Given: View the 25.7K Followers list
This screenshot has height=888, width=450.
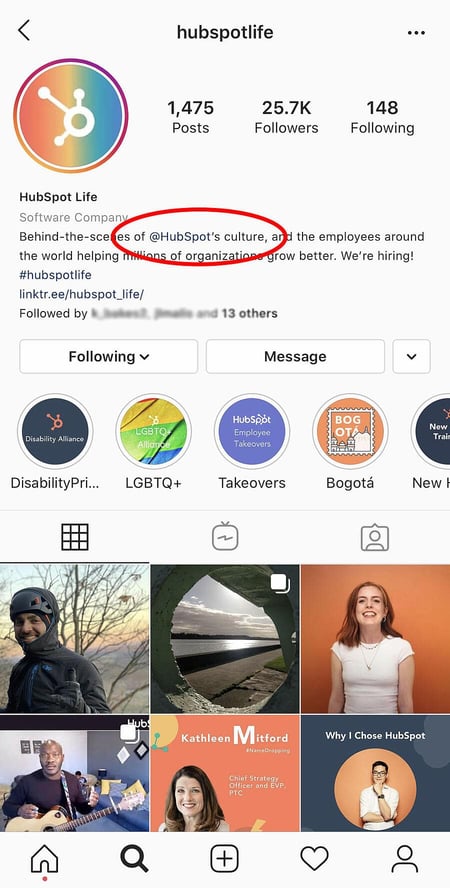Looking at the screenshot, I should click(x=286, y=117).
